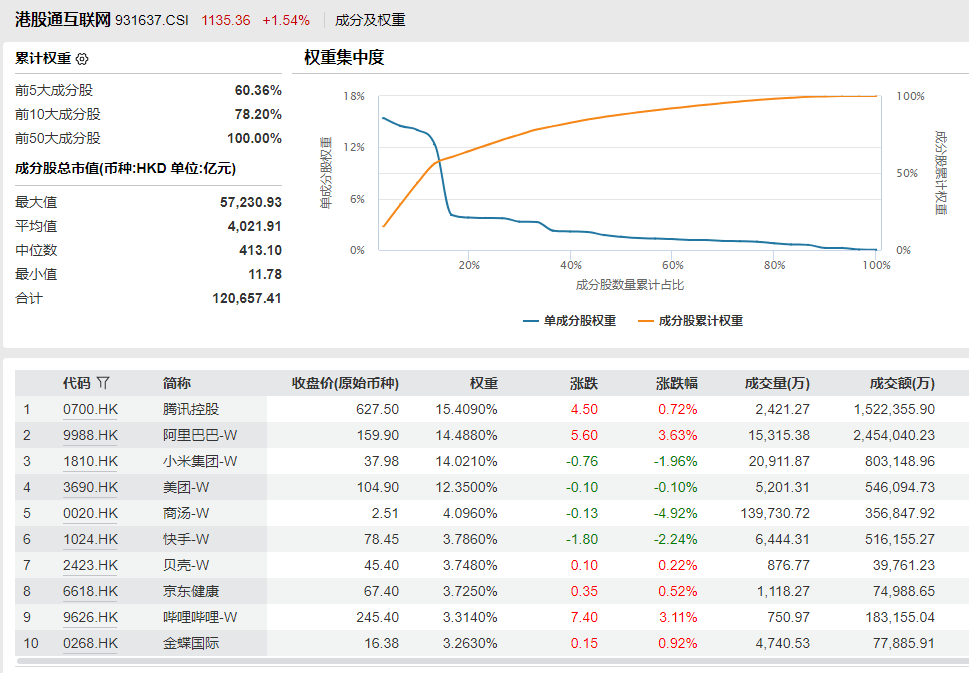Viewport: 969px width, 673px height.
Task: Open the 3690.HK stock code link
Action: (x=90, y=487)
